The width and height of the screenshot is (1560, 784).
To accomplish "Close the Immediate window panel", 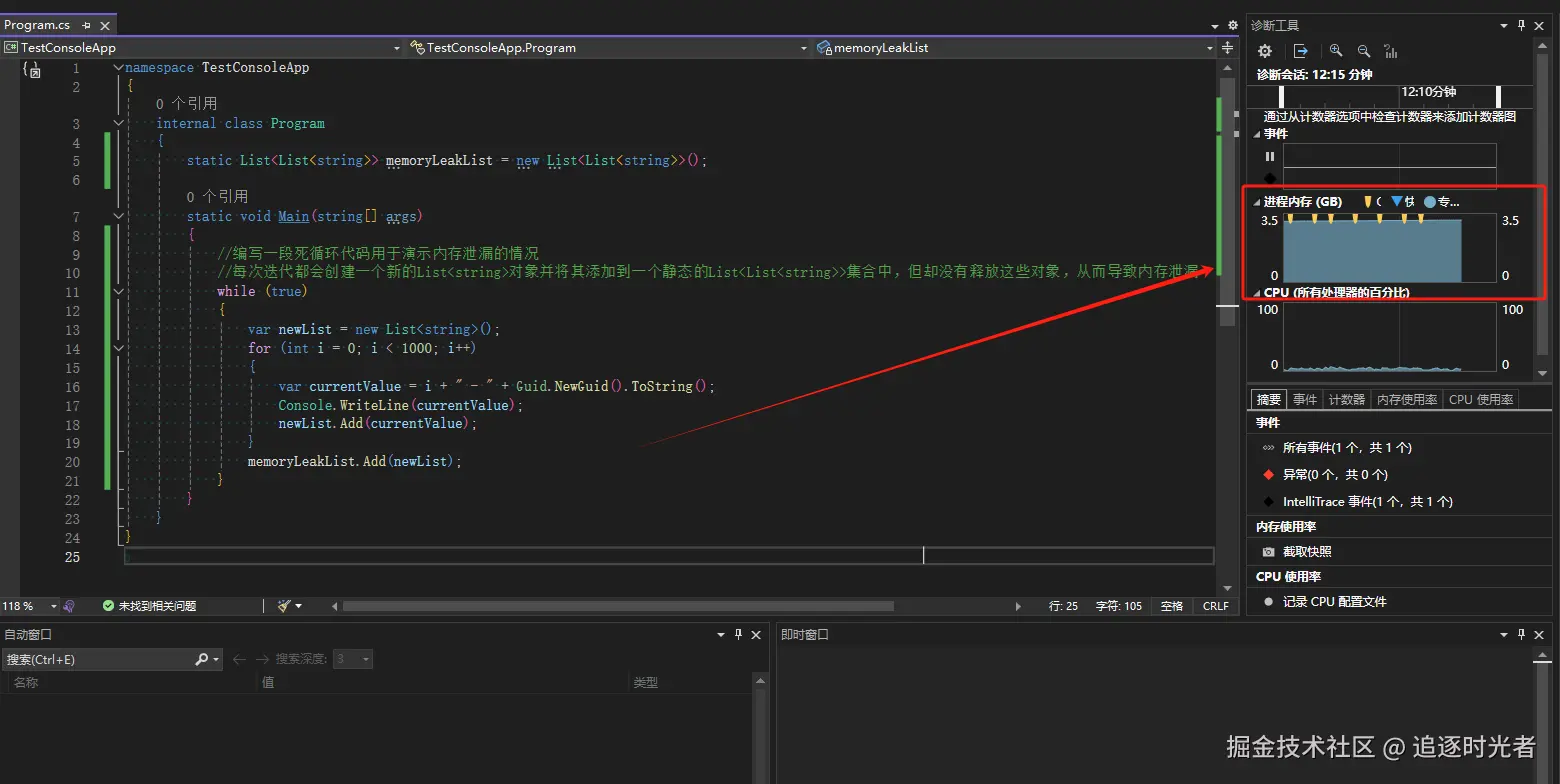I will 1538,634.
